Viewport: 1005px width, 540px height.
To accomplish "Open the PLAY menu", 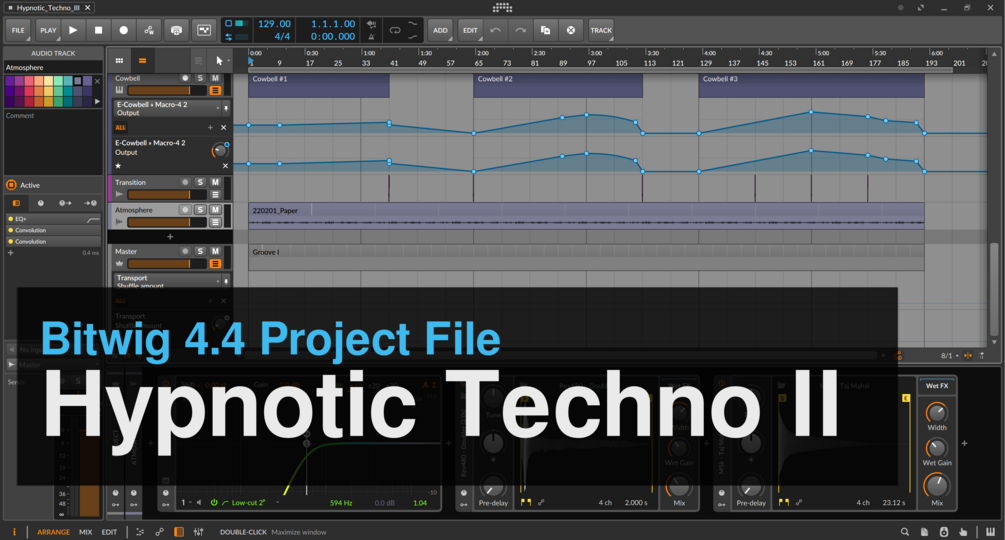I will coord(48,30).
